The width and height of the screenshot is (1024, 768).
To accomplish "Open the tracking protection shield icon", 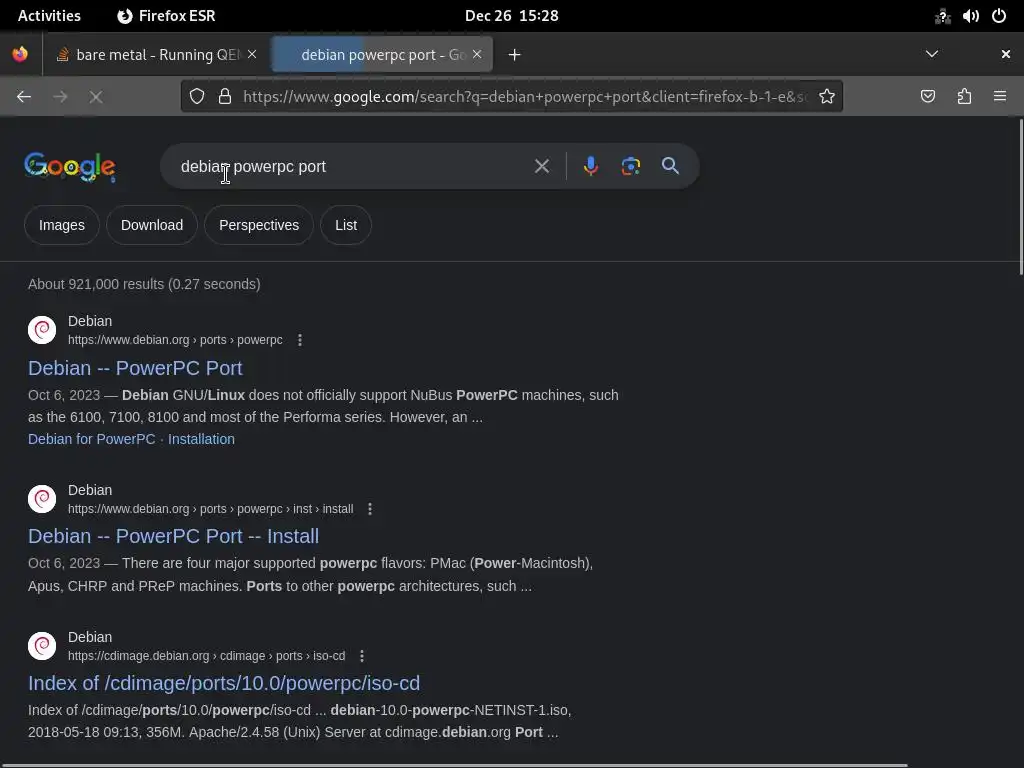I will pyautogui.click(x=197, y=97).
